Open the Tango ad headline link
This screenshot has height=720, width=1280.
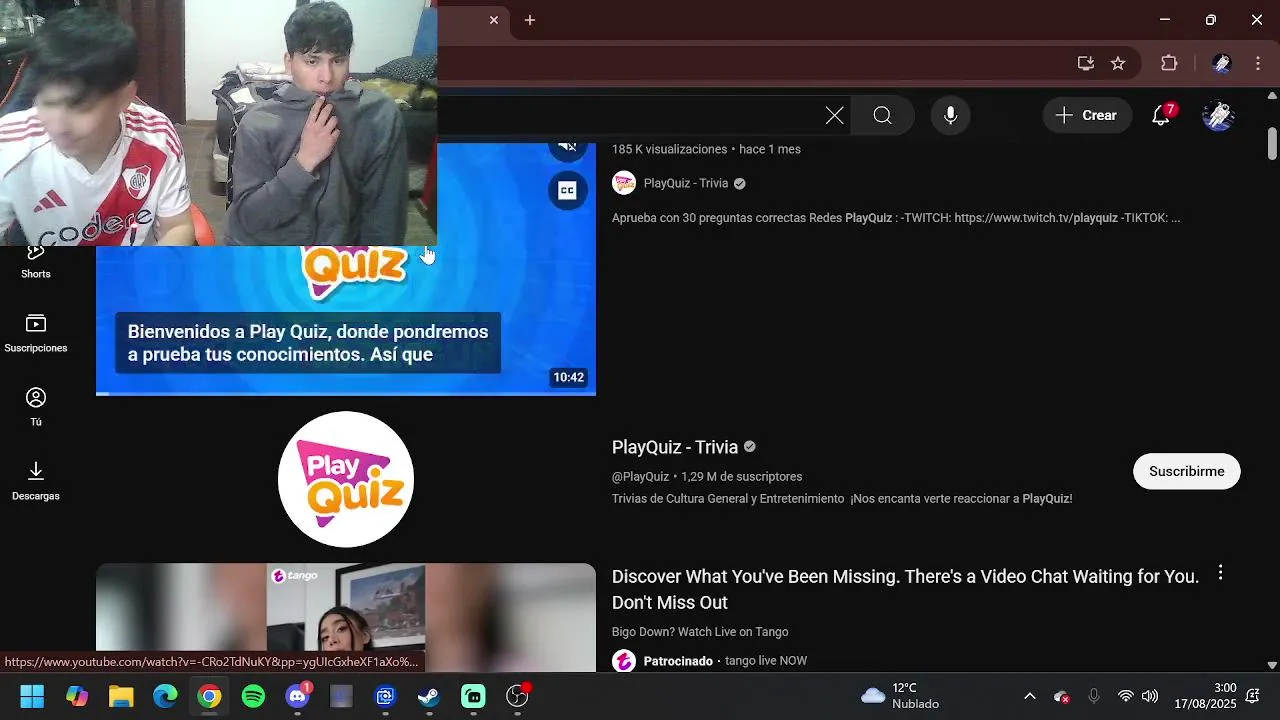coord(905,589)
